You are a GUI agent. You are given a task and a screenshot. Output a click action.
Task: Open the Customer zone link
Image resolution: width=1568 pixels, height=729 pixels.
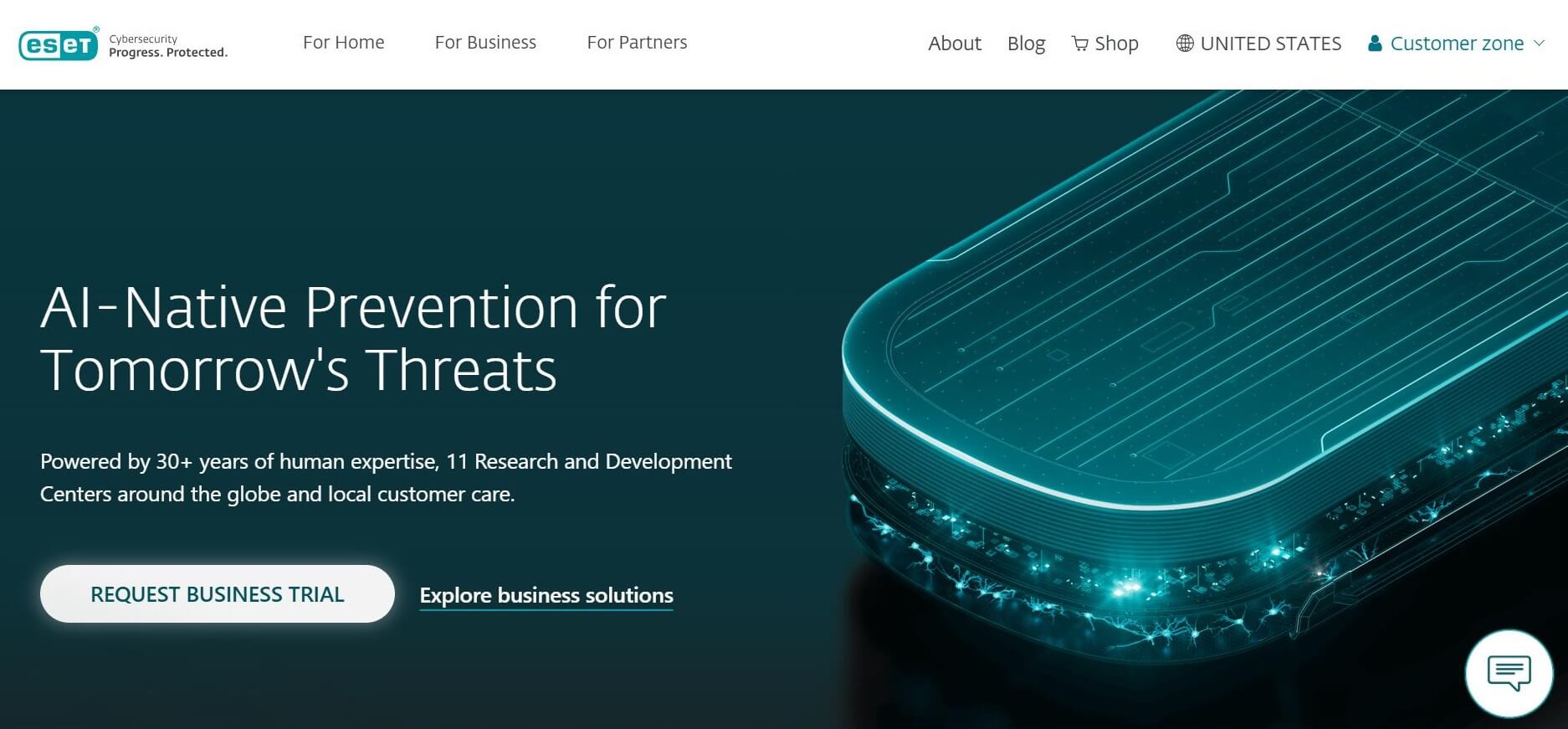click(1457, 44)
